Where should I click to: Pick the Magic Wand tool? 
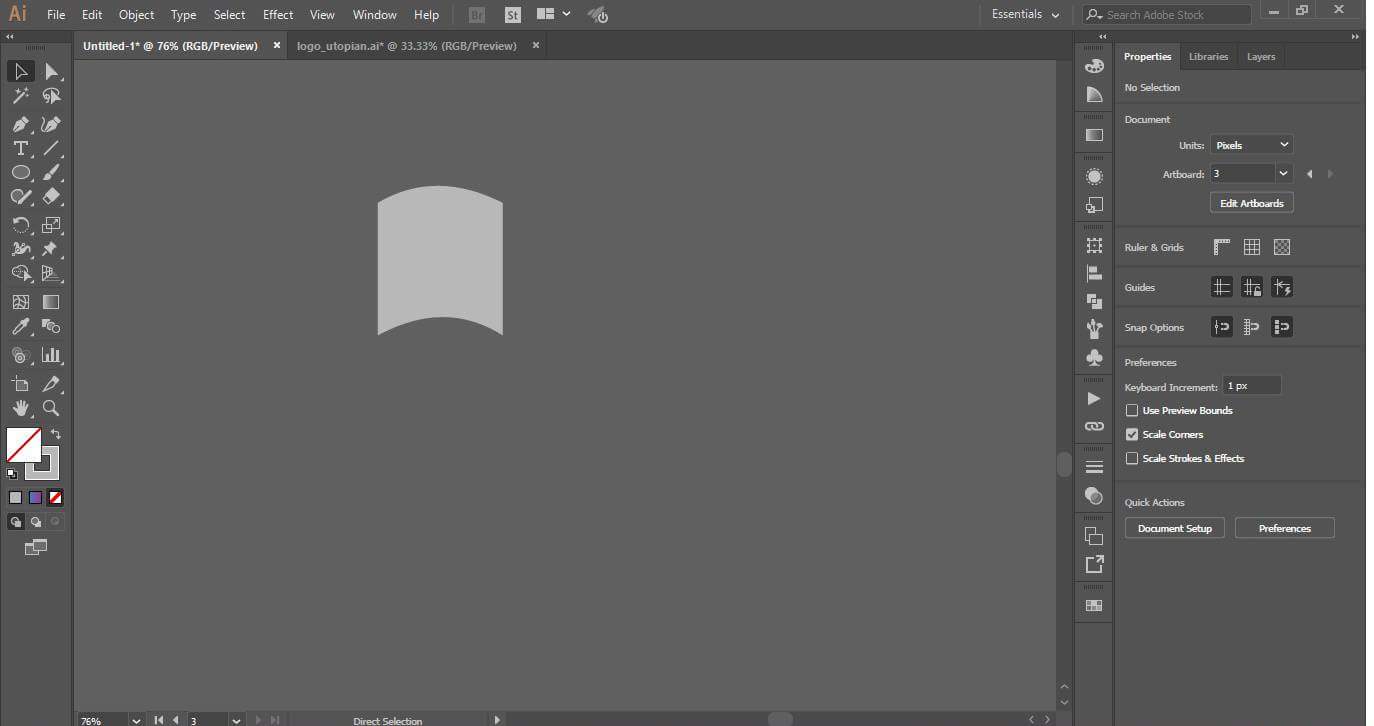(x=20, y=96)
